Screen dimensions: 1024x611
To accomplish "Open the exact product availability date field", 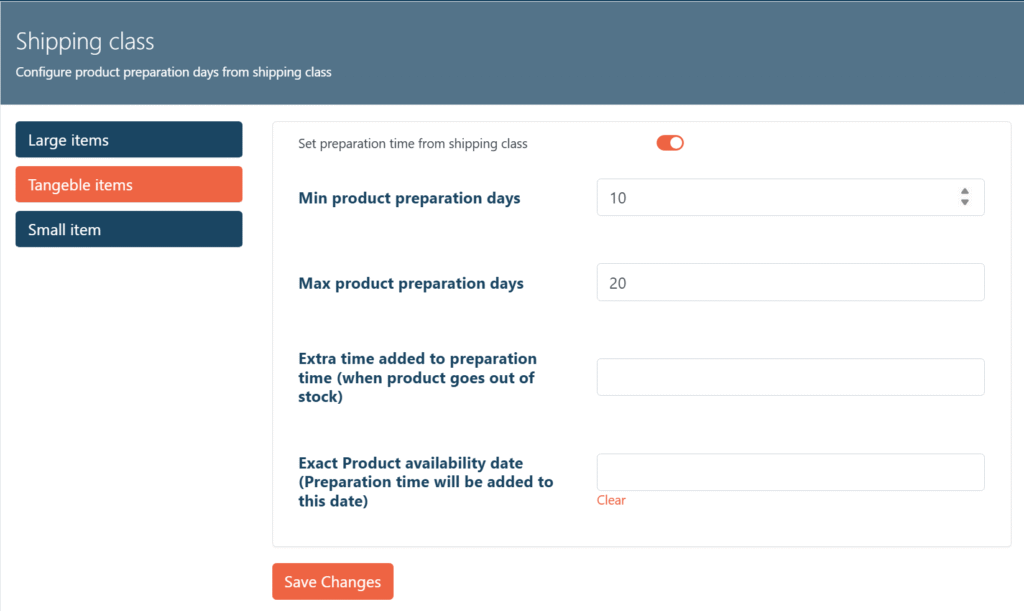I will pyautogui.click(x=790, y=472).
